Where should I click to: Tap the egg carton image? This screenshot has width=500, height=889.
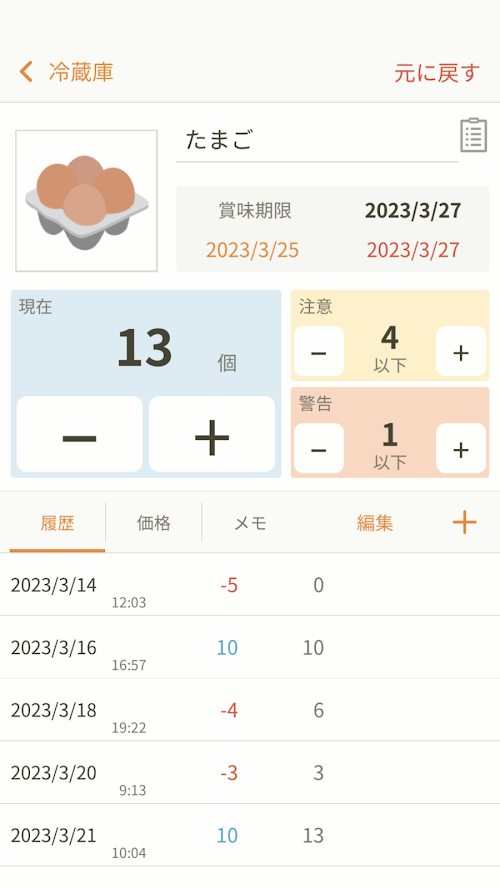[x=86, y=201]
